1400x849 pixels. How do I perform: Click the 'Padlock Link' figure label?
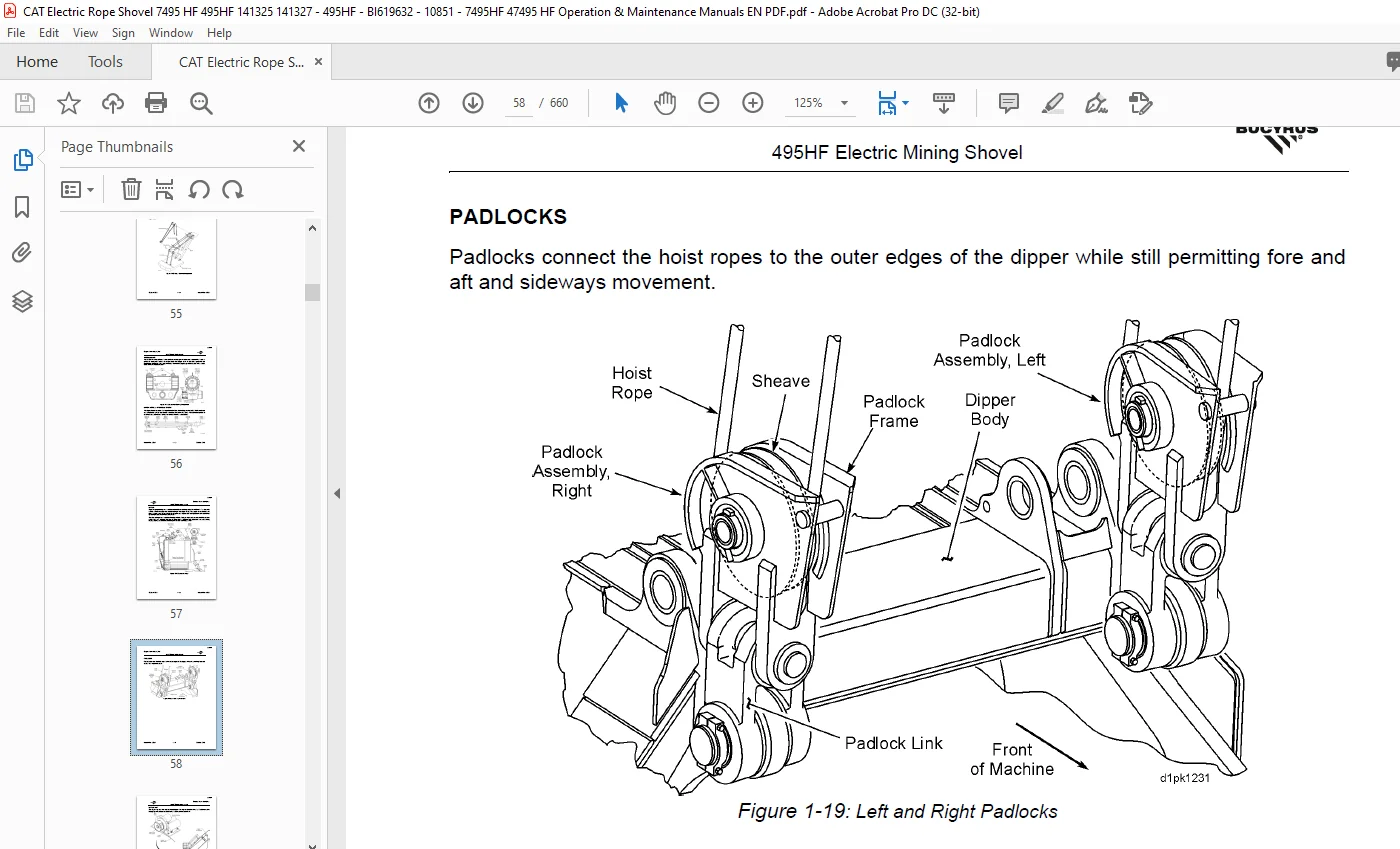point(894,743)
